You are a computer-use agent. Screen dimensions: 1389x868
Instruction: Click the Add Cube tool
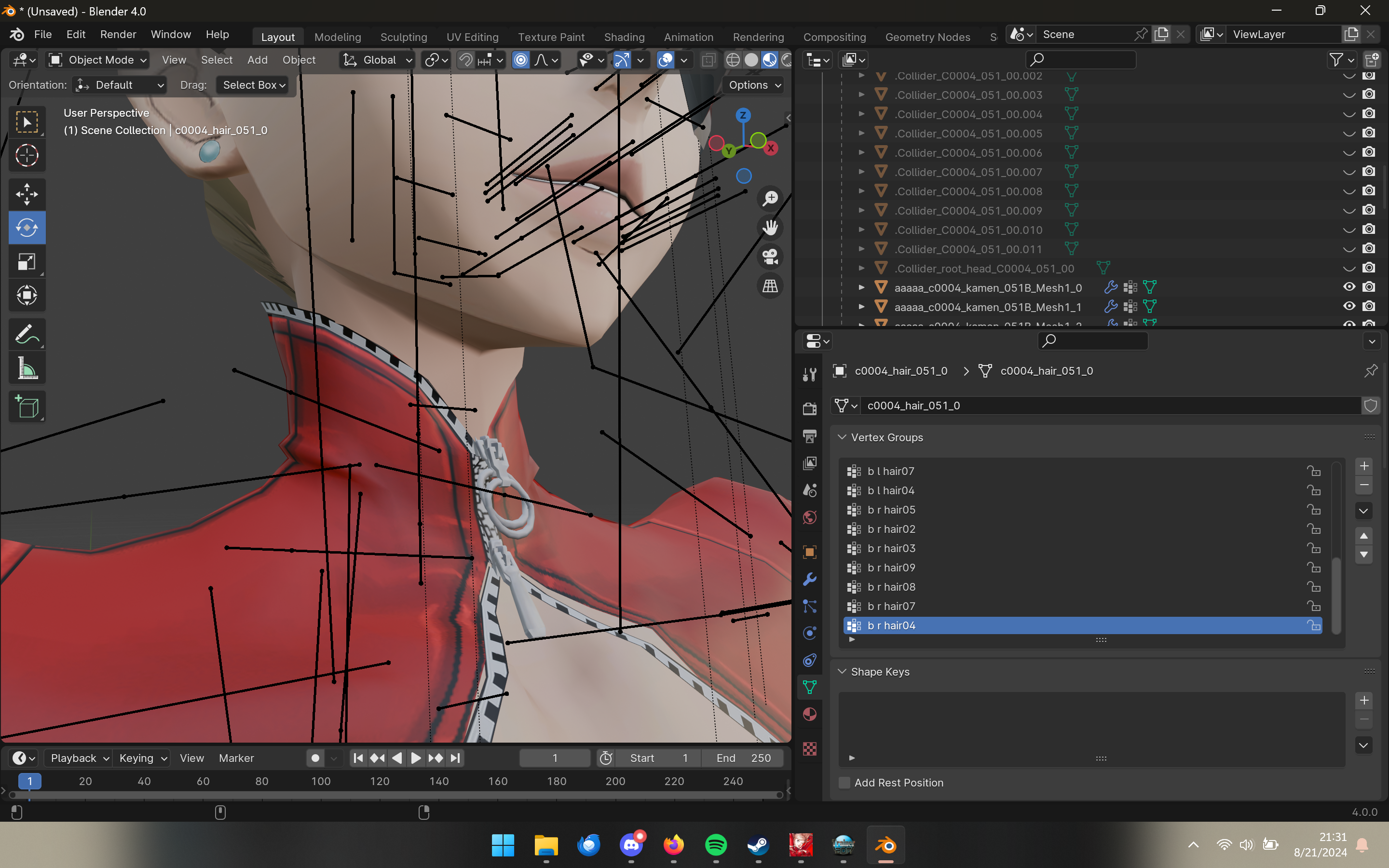pos(27,407)
